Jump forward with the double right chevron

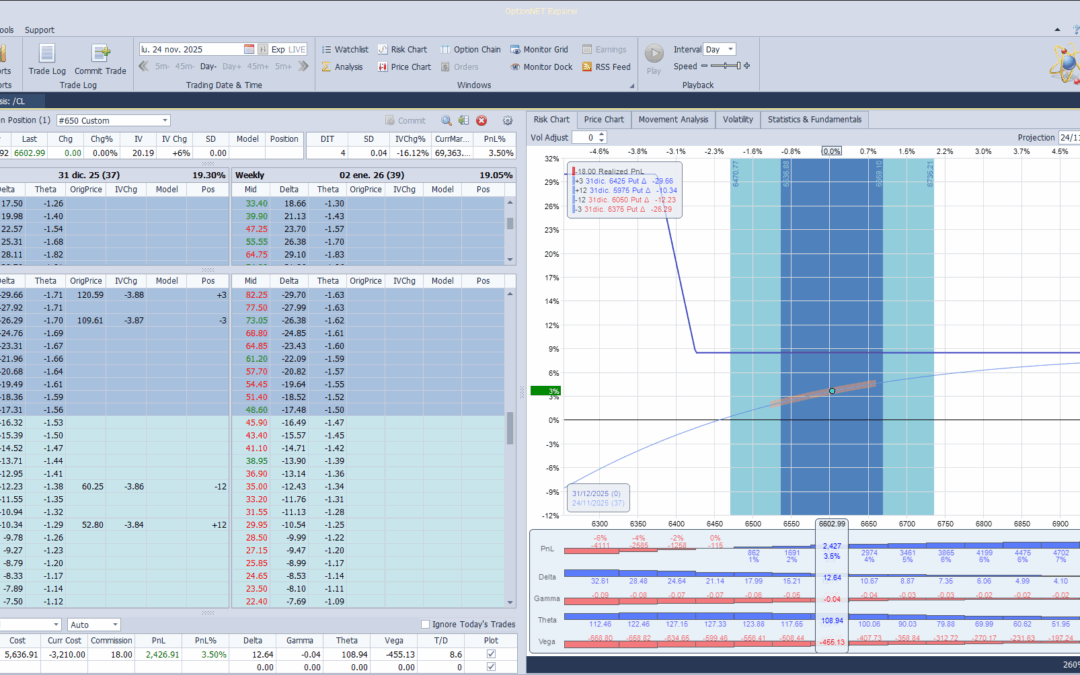pos(304,66)
